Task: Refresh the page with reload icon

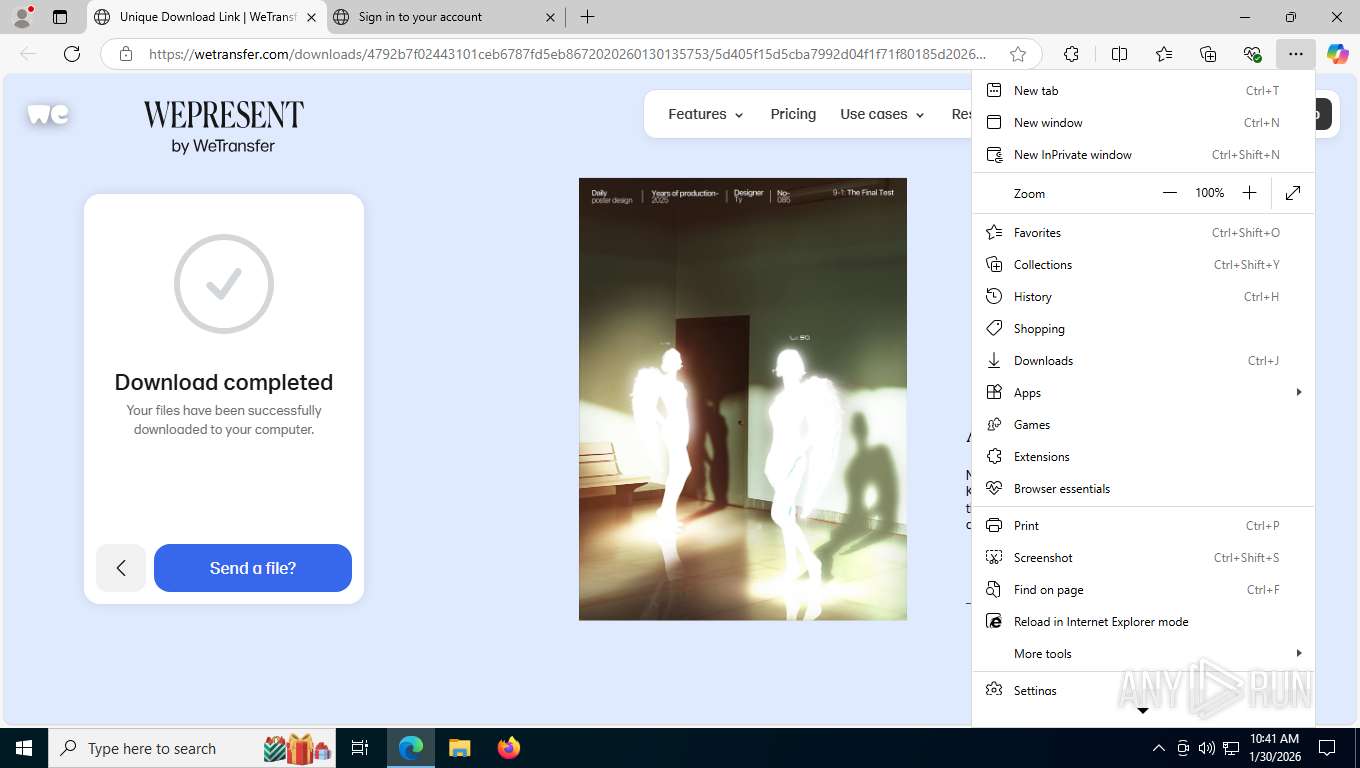Action: click(x=72, y=54)
